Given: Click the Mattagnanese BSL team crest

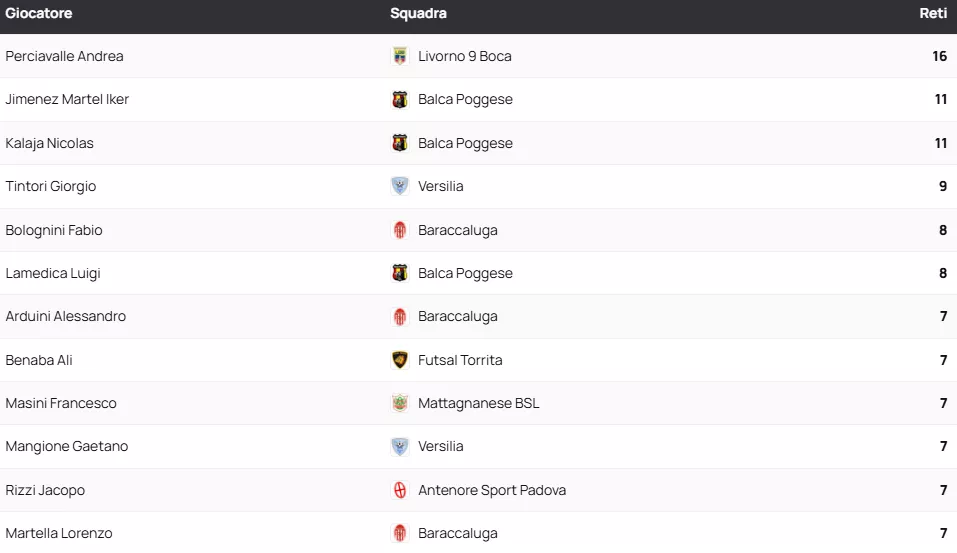Looking at the screenshot, I should pyautogui.click(x=400, y=404).
